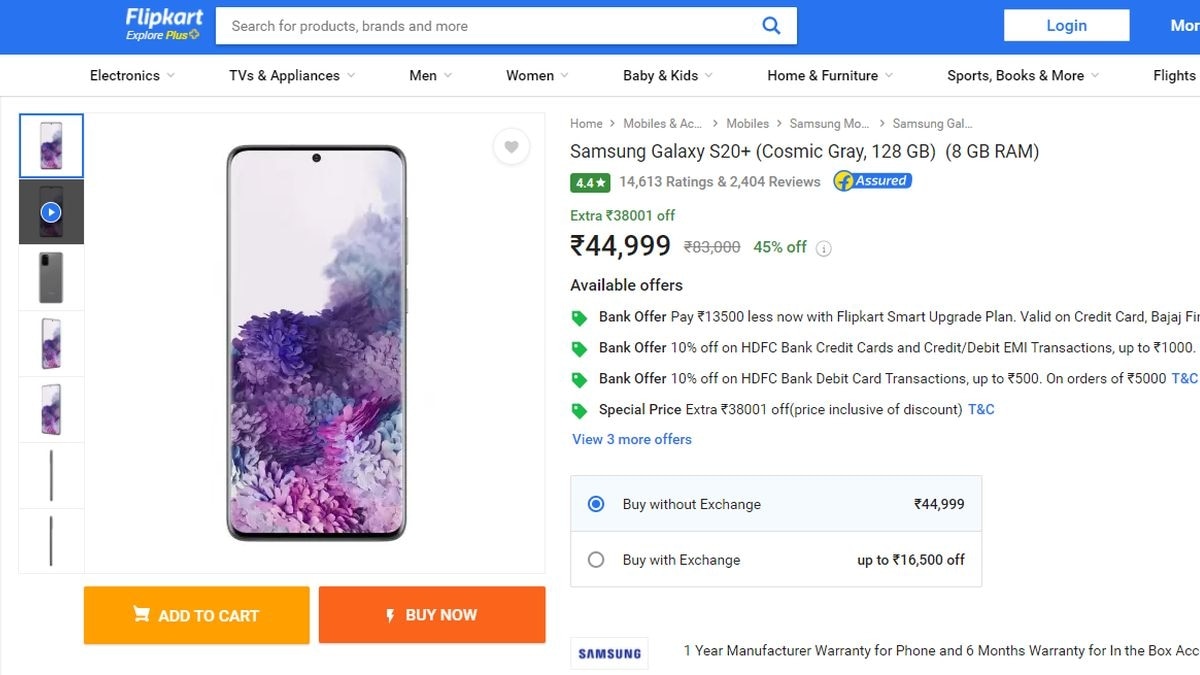
Task: Click the 4.4 star rating badge
Action: pyautogui.click(x=590, y=183)
